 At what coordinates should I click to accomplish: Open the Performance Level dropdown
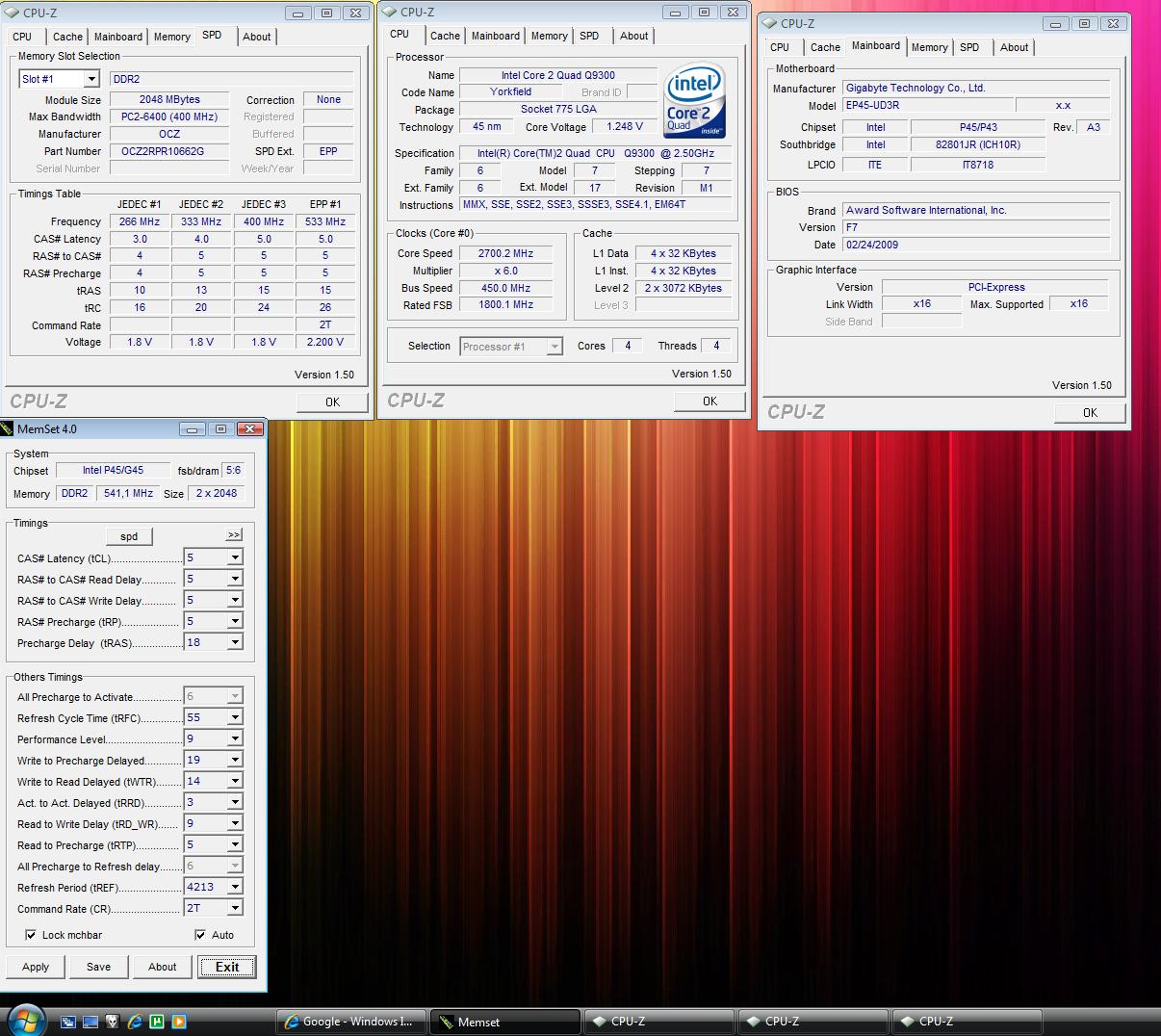234,738
